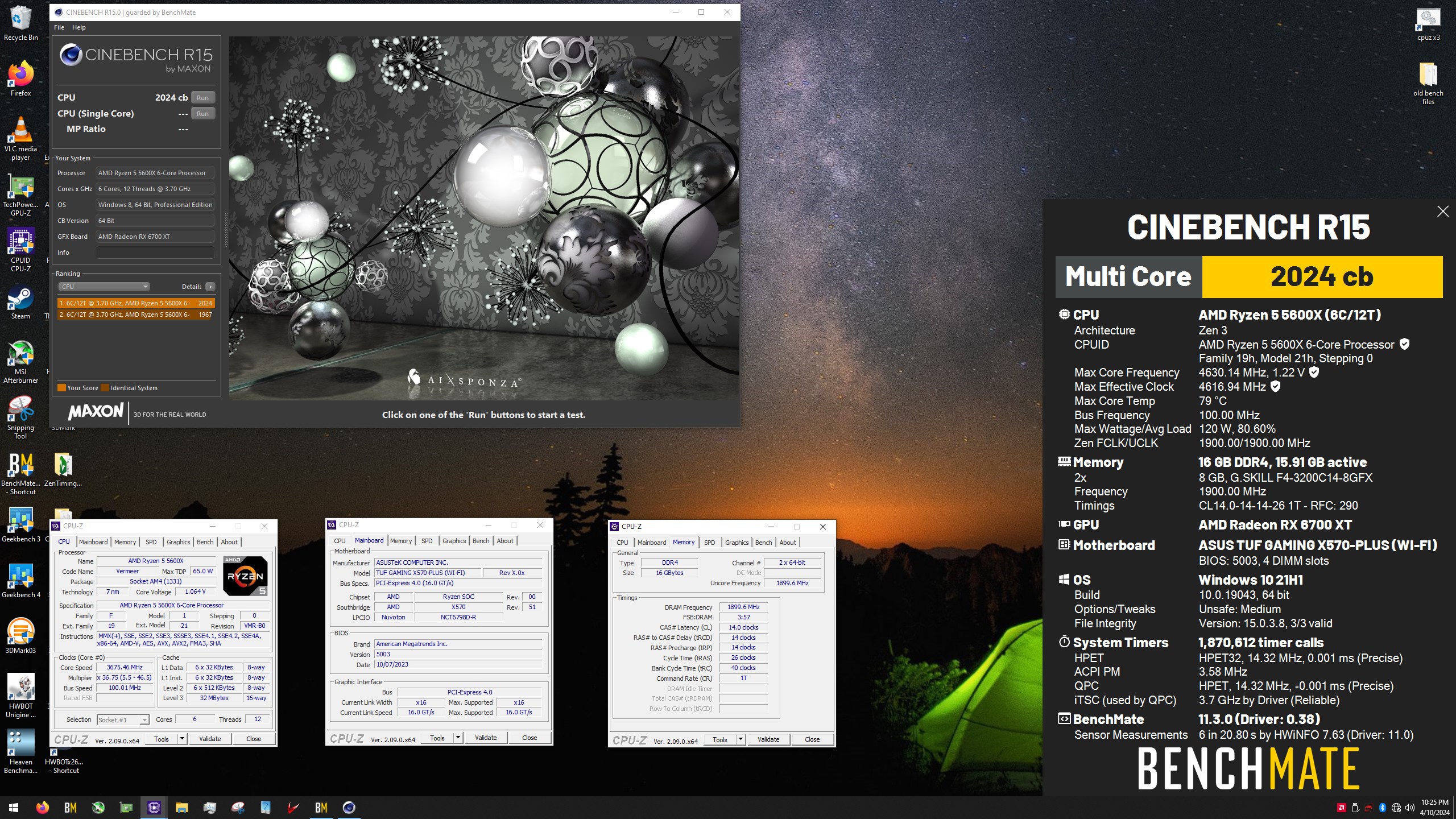This screenshot has height=819, width=1456.
Task: Click Core Speed value 3675.46 MHz in CPU-Z
Action: click(125, 667)
